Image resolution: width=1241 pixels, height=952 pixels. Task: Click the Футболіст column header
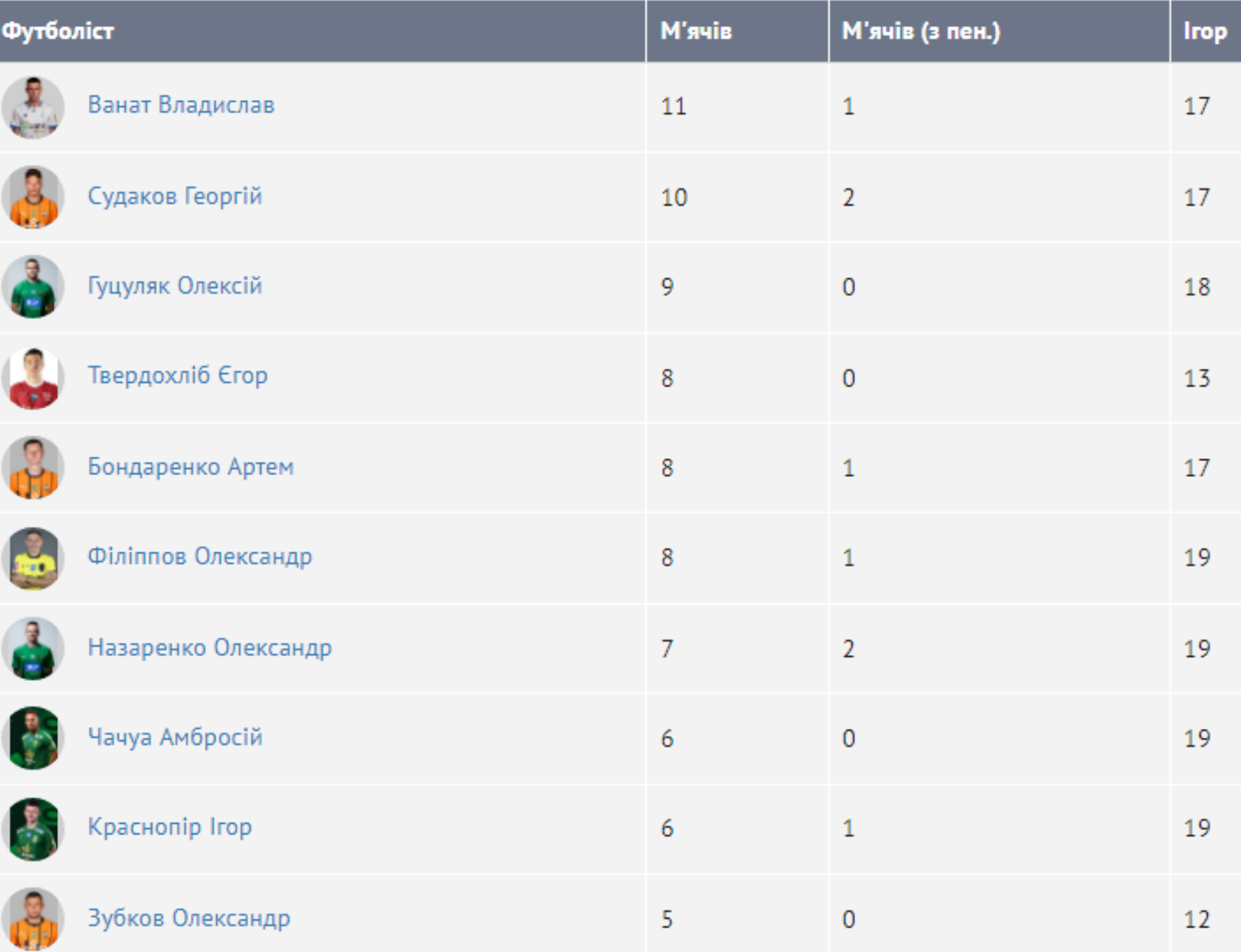58,31
